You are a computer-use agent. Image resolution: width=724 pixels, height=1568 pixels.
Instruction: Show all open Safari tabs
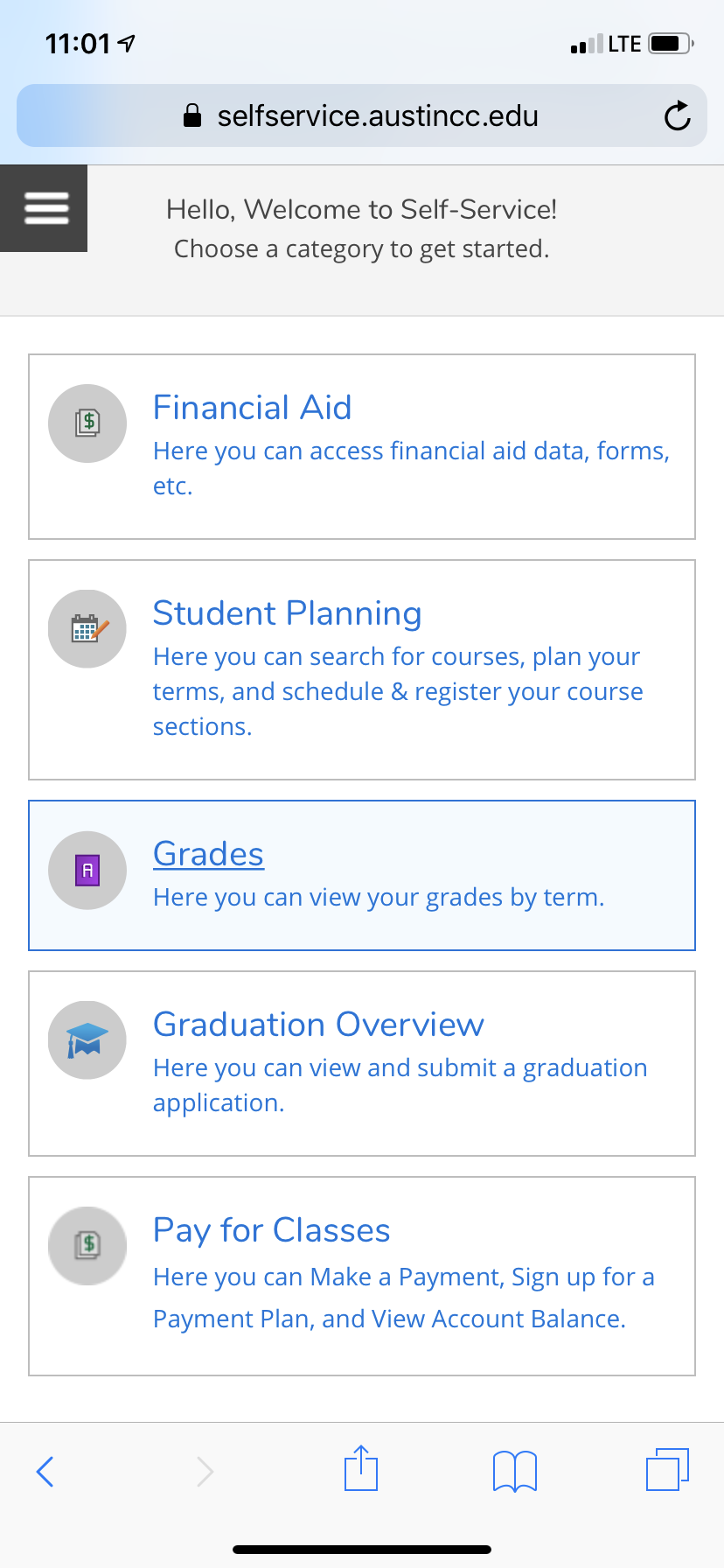pyautogui.click(x=668, y=1469)
